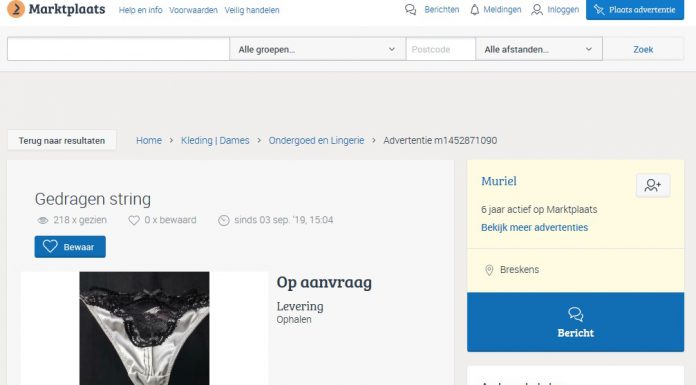
Task: Click the location pin icon beside Breskens
Action: (x=489, y=270)
